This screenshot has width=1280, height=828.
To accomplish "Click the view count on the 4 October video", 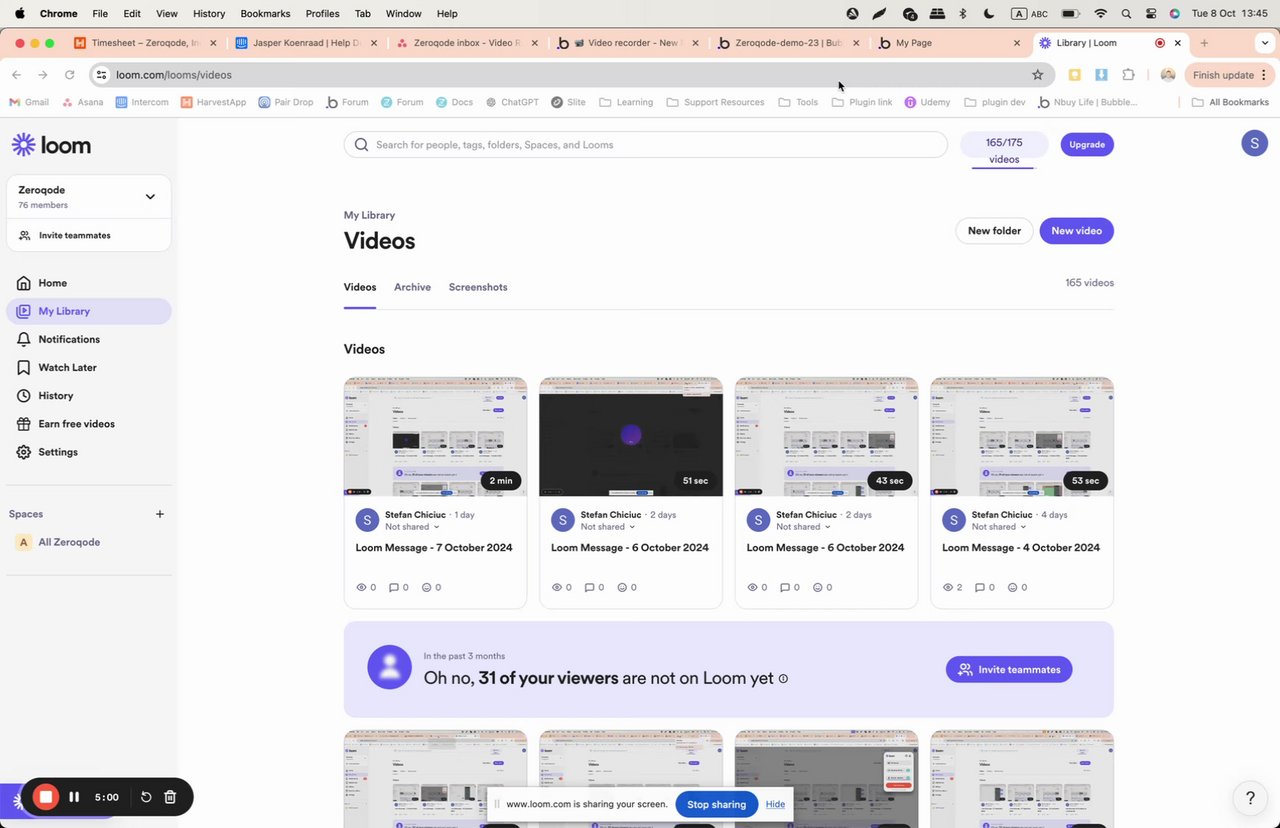I will coord(954,587).
